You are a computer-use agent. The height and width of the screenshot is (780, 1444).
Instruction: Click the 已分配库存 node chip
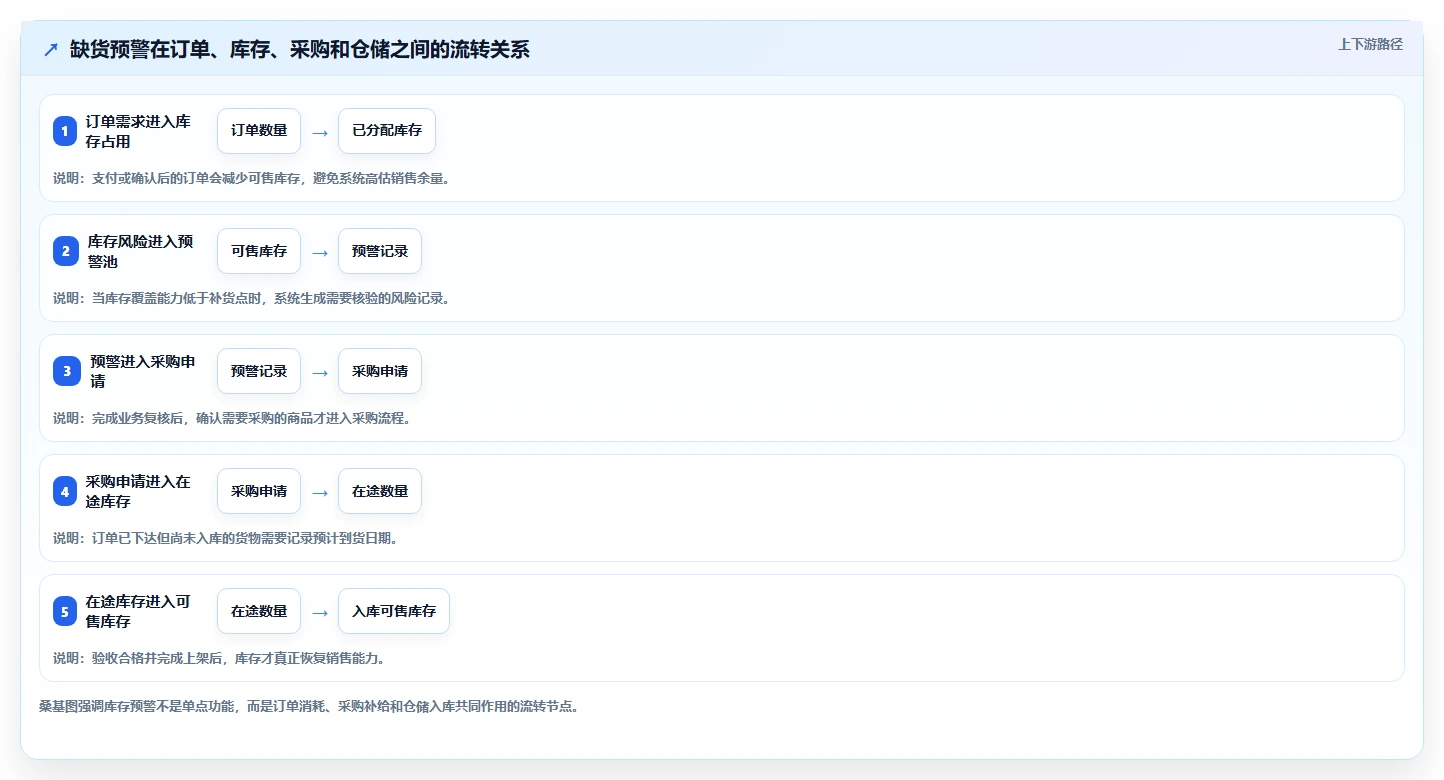pos(387,131)
